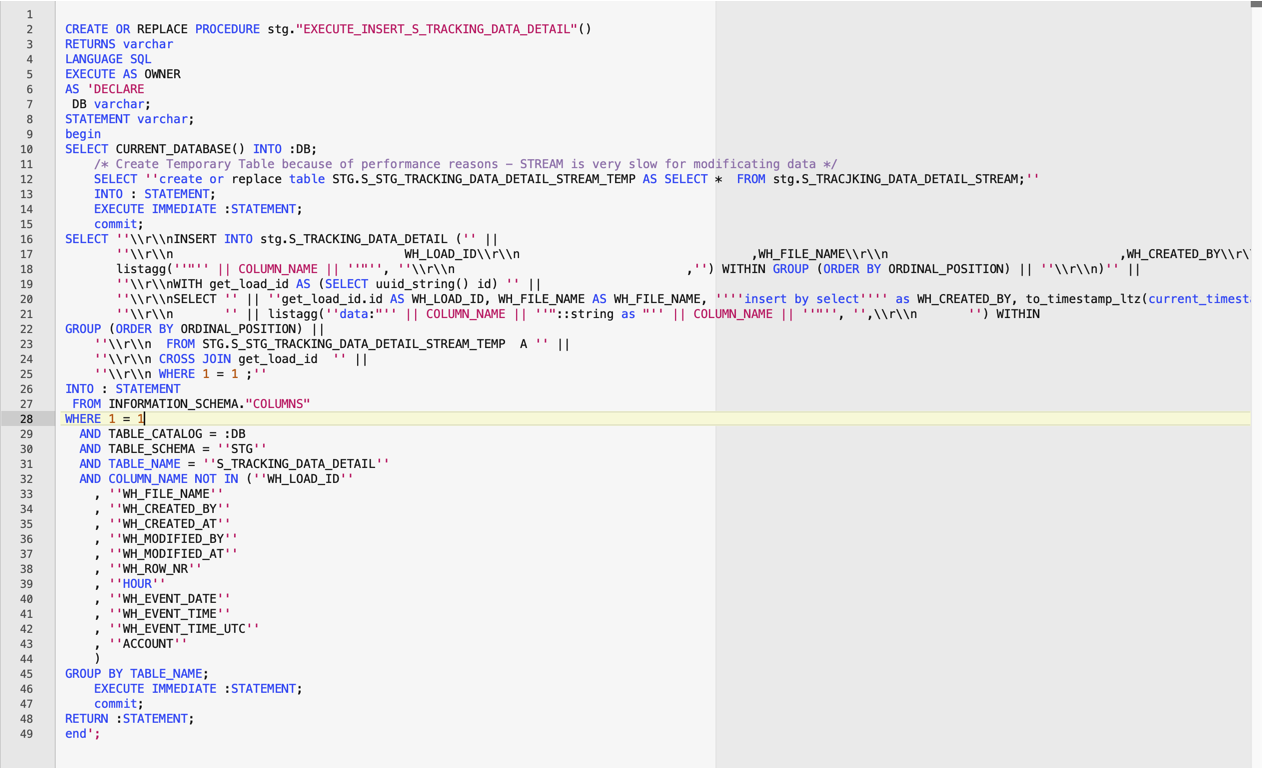Viewport: 1262px width, 768px height.
Task: Click line number 49 in the gutter
Action: [28, 734]
